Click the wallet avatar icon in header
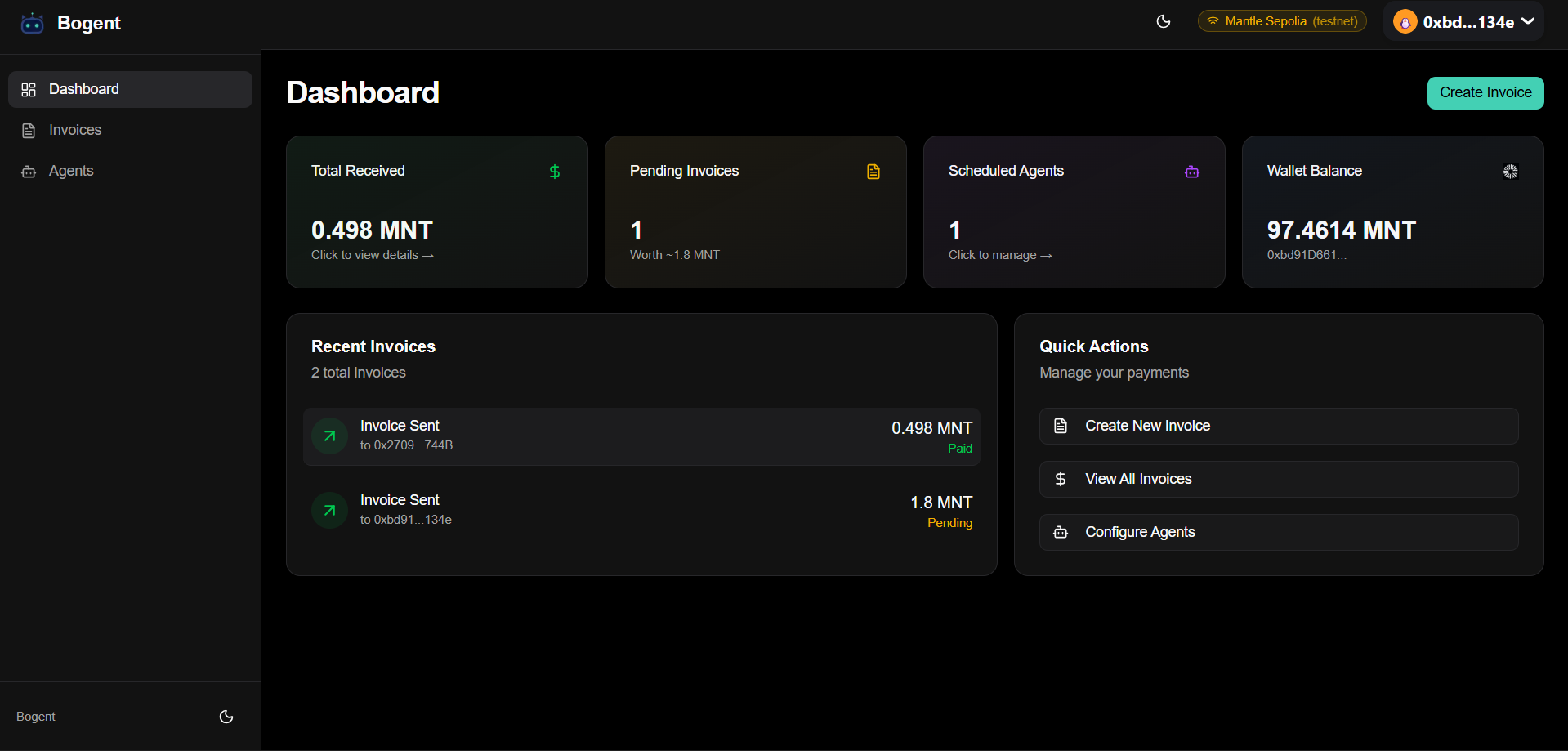This screenshot has height=751, width=1568. coord(1405,22)
